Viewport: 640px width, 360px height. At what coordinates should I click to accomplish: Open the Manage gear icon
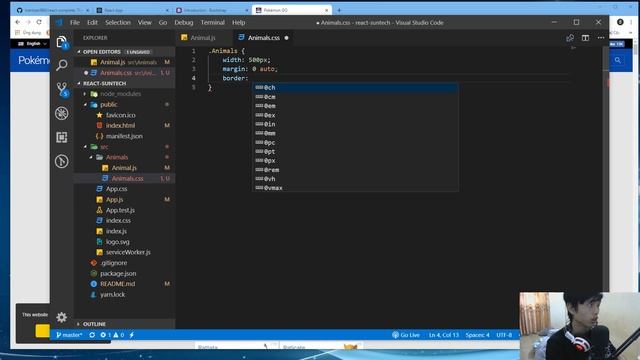coord(62,317)
